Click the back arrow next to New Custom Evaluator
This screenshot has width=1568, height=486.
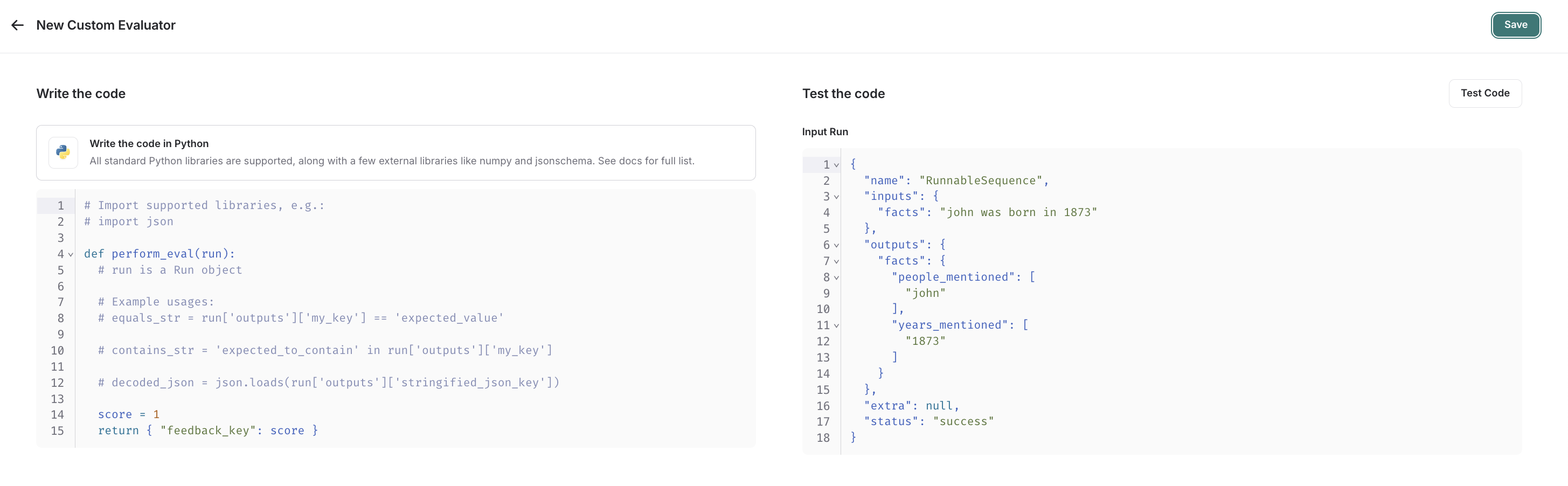click(x=17, y=25)
